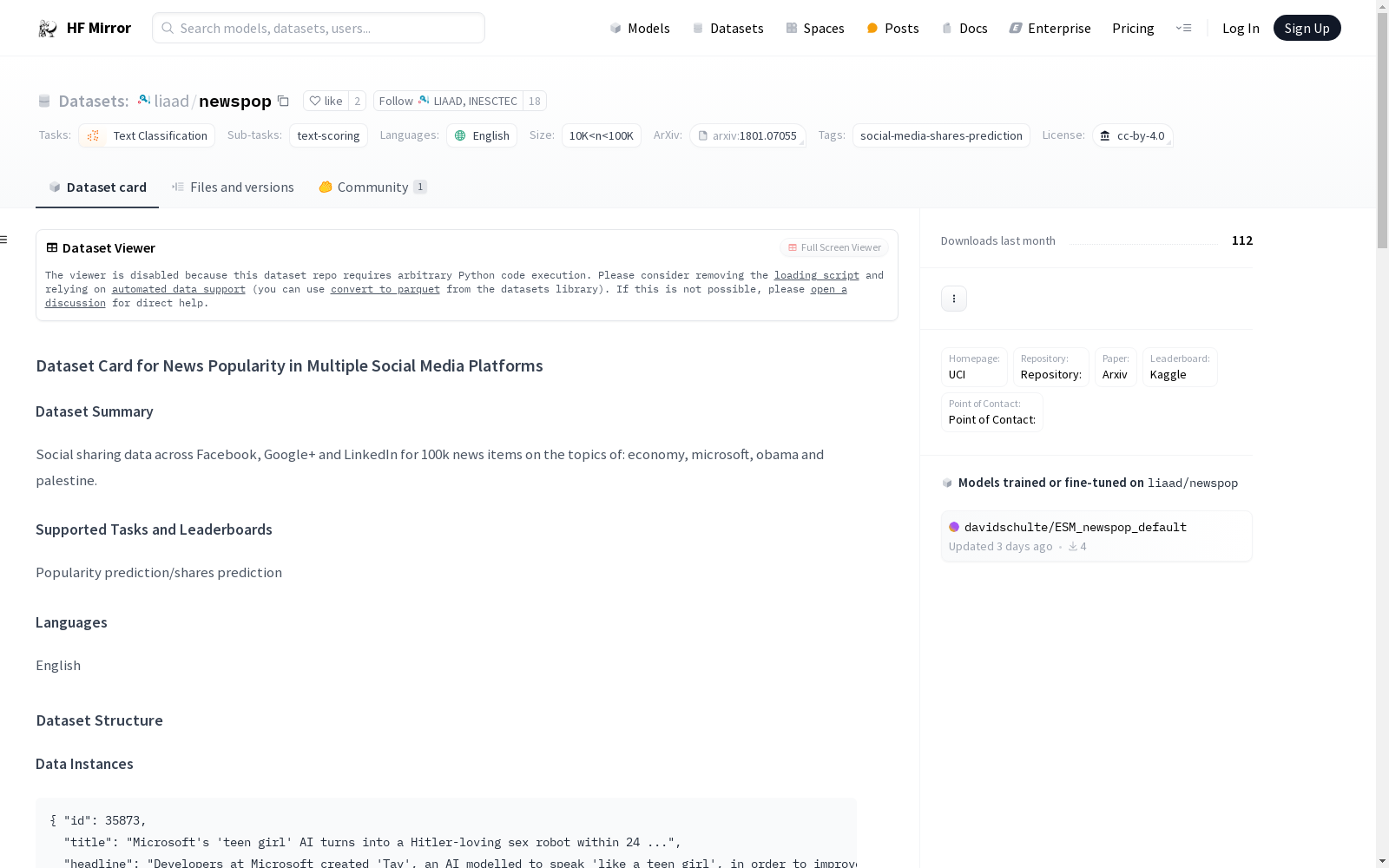
Task: Select the English language tag
Action: point(482,135)
